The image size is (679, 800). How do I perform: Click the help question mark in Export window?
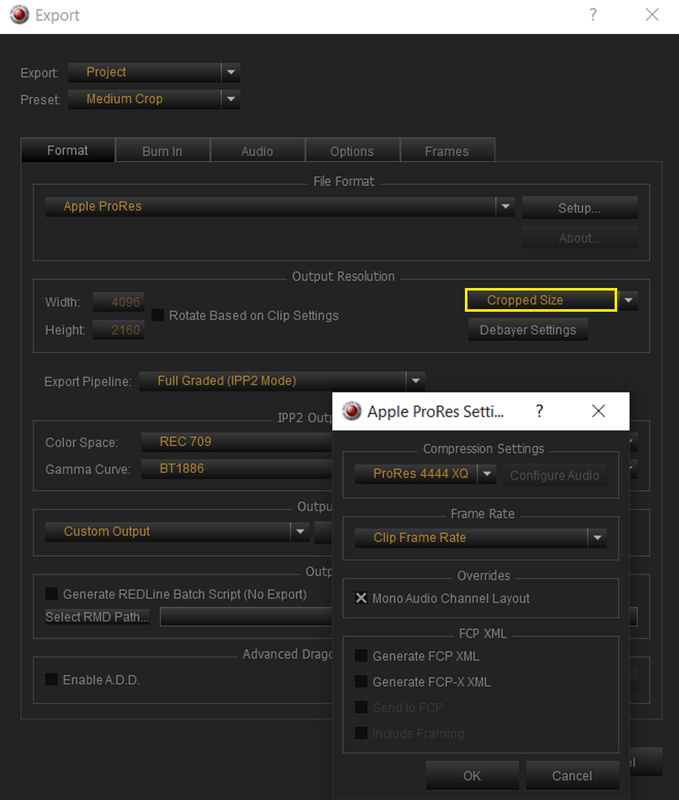(593, 14)
